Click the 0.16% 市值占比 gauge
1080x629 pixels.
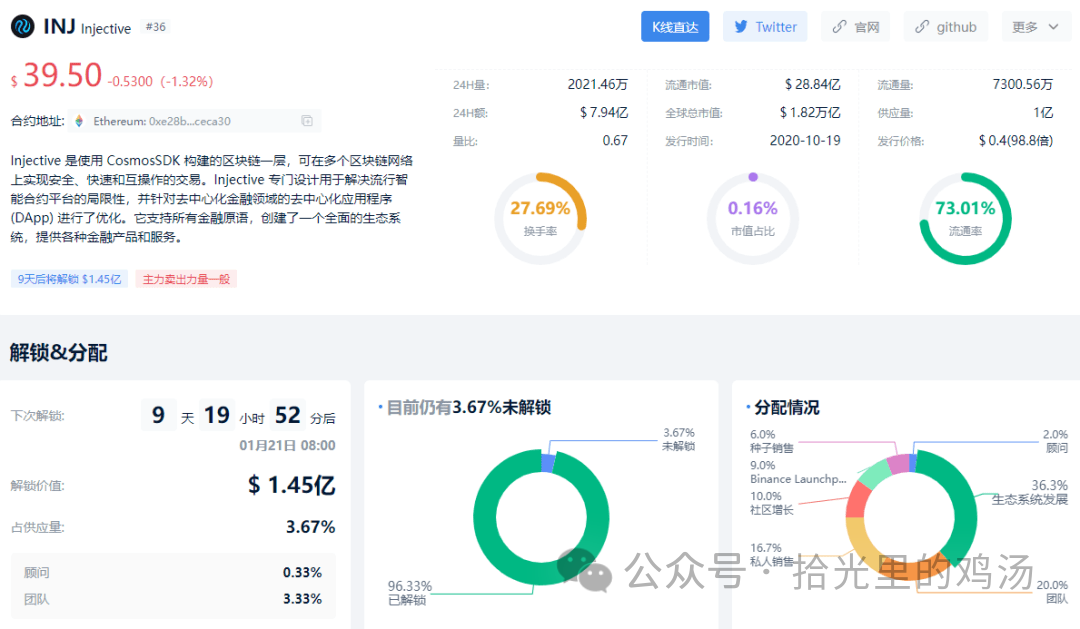coord(753,218)
